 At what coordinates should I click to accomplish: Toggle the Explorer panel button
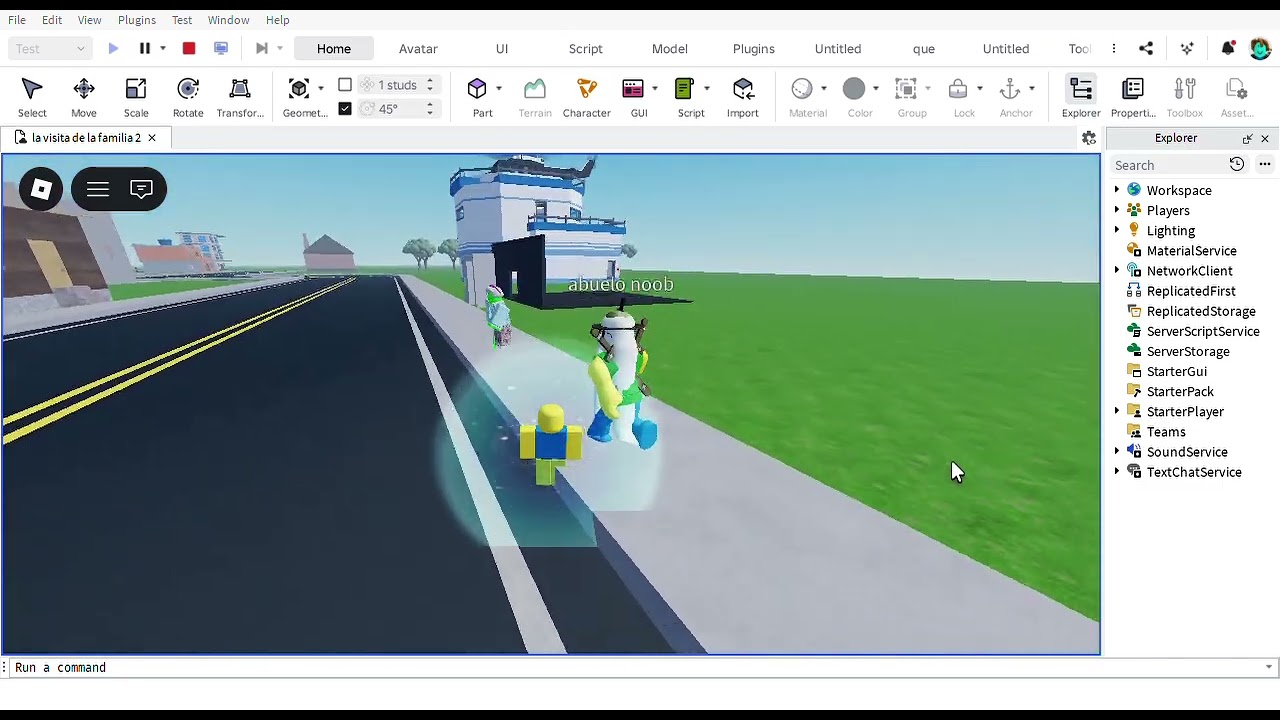[1081, 98]
